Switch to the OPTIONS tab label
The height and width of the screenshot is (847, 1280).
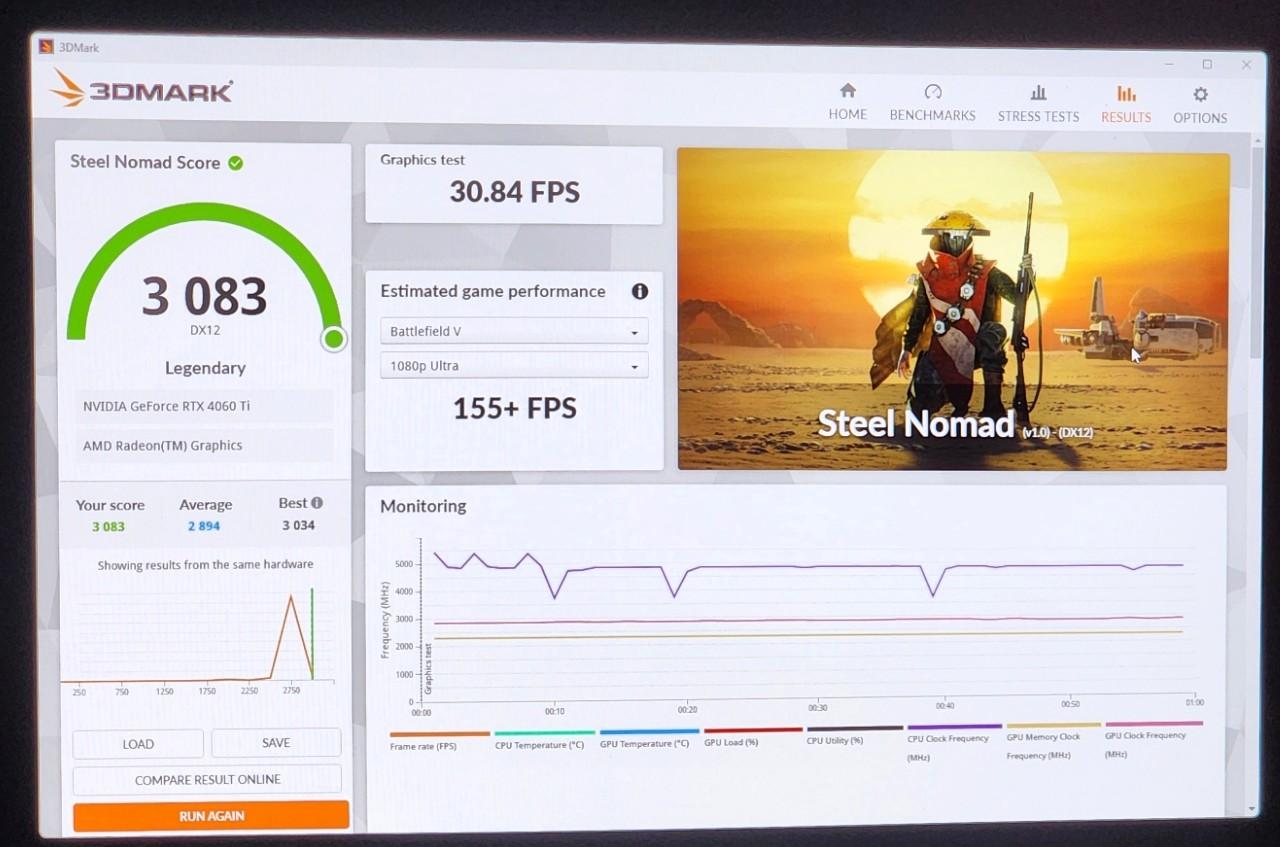click(1200, 118)
